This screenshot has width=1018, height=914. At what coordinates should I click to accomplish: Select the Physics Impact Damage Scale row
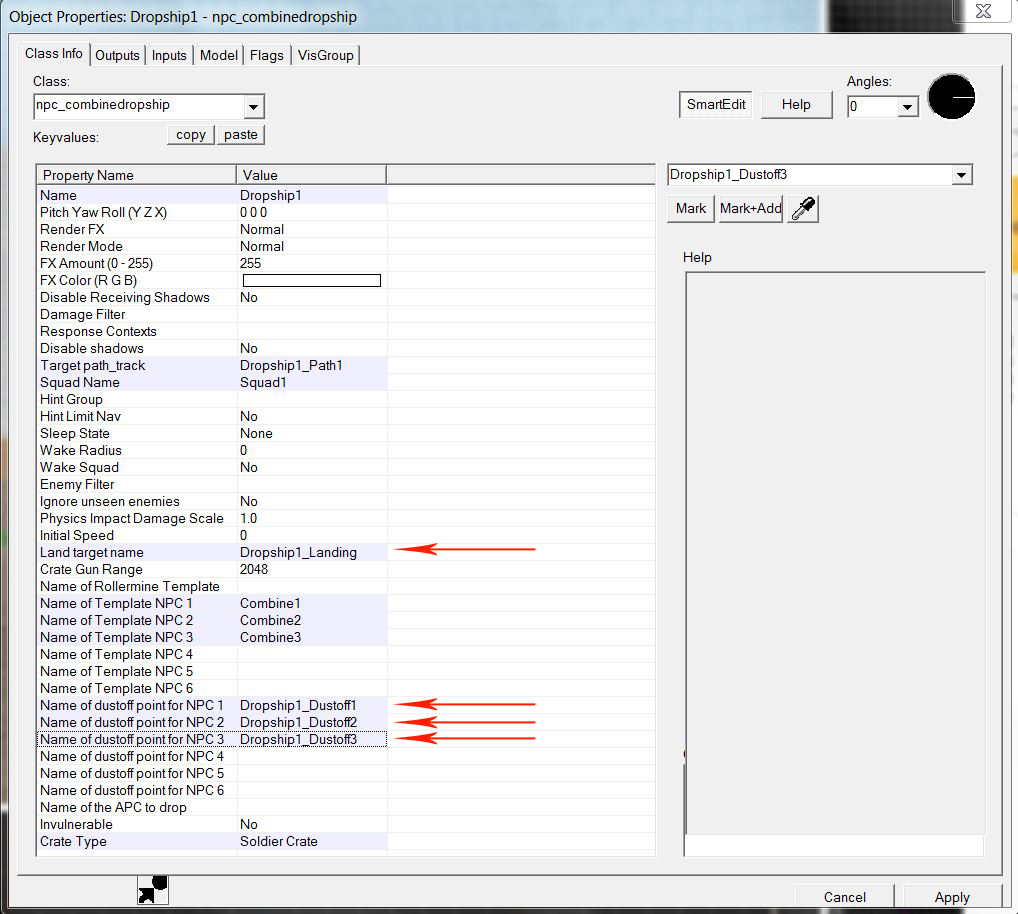[x=212, y=518]
